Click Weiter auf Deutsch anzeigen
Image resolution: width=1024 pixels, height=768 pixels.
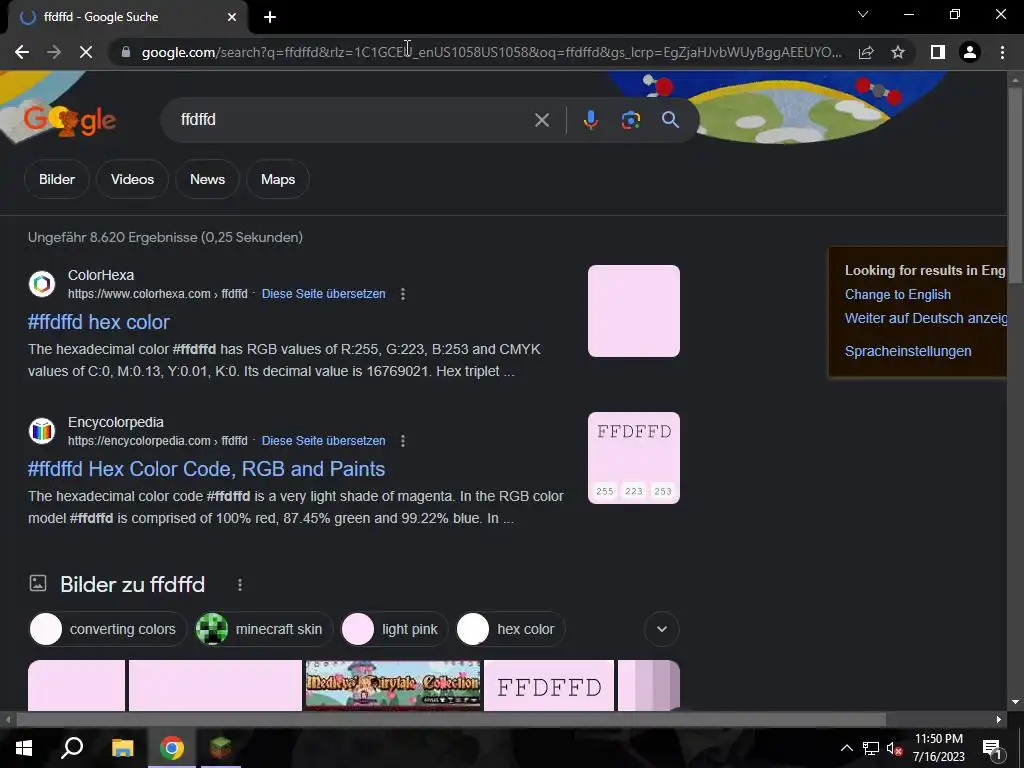(x=926, y=318)
